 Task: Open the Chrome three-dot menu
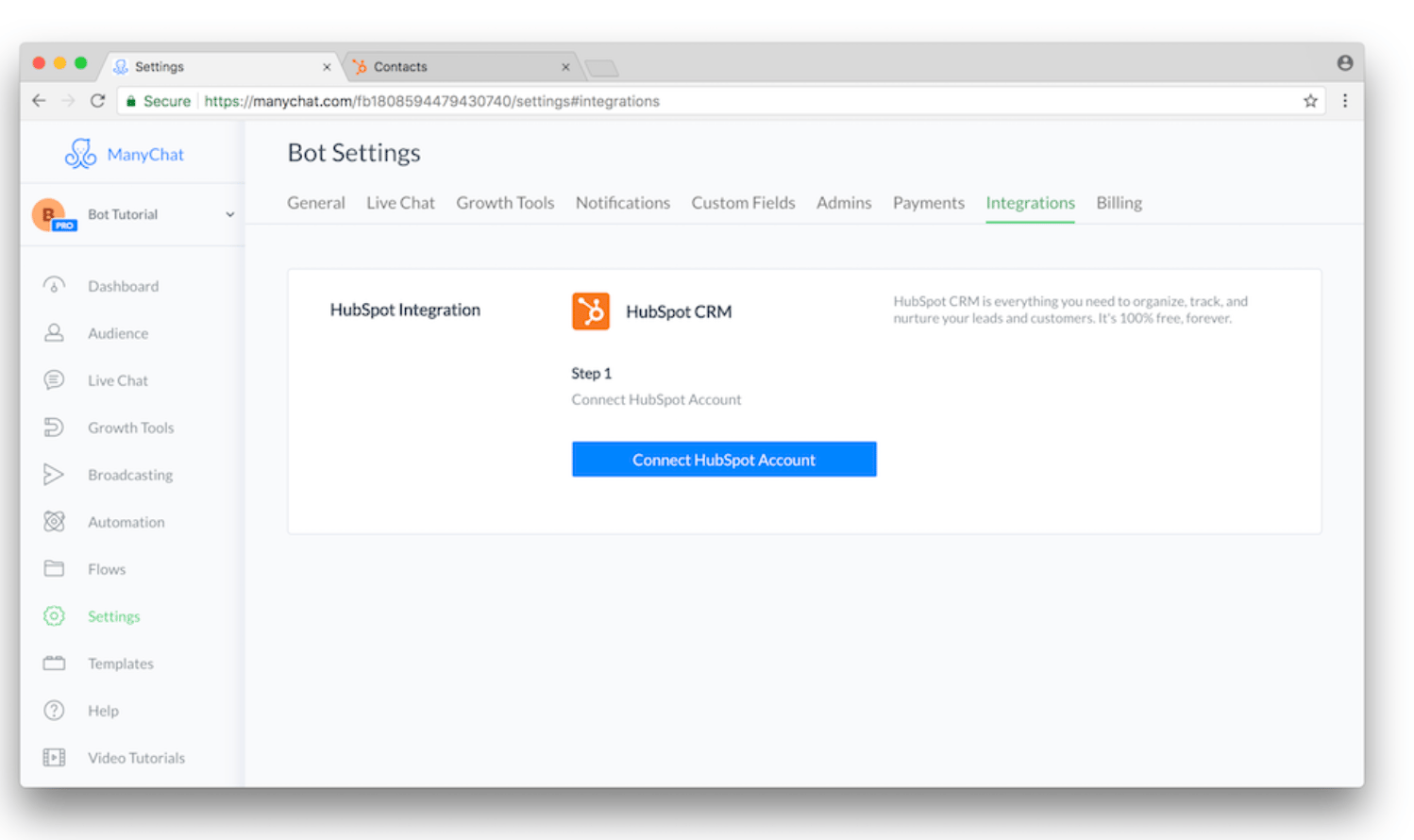pyautogui.click(x=1345, y=101)
